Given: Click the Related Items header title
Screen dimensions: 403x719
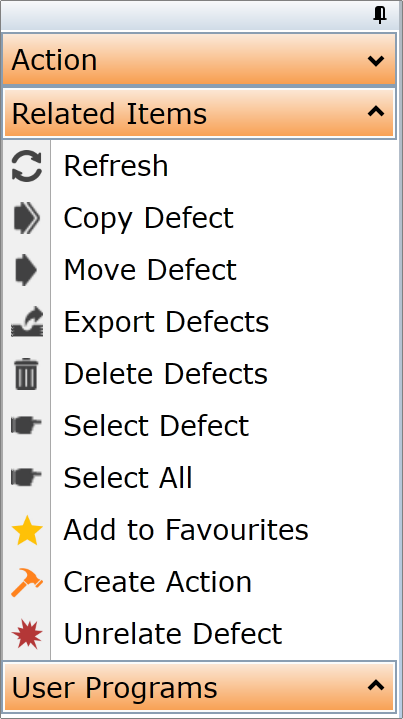Looking at the screenshot, I should 109,114.
